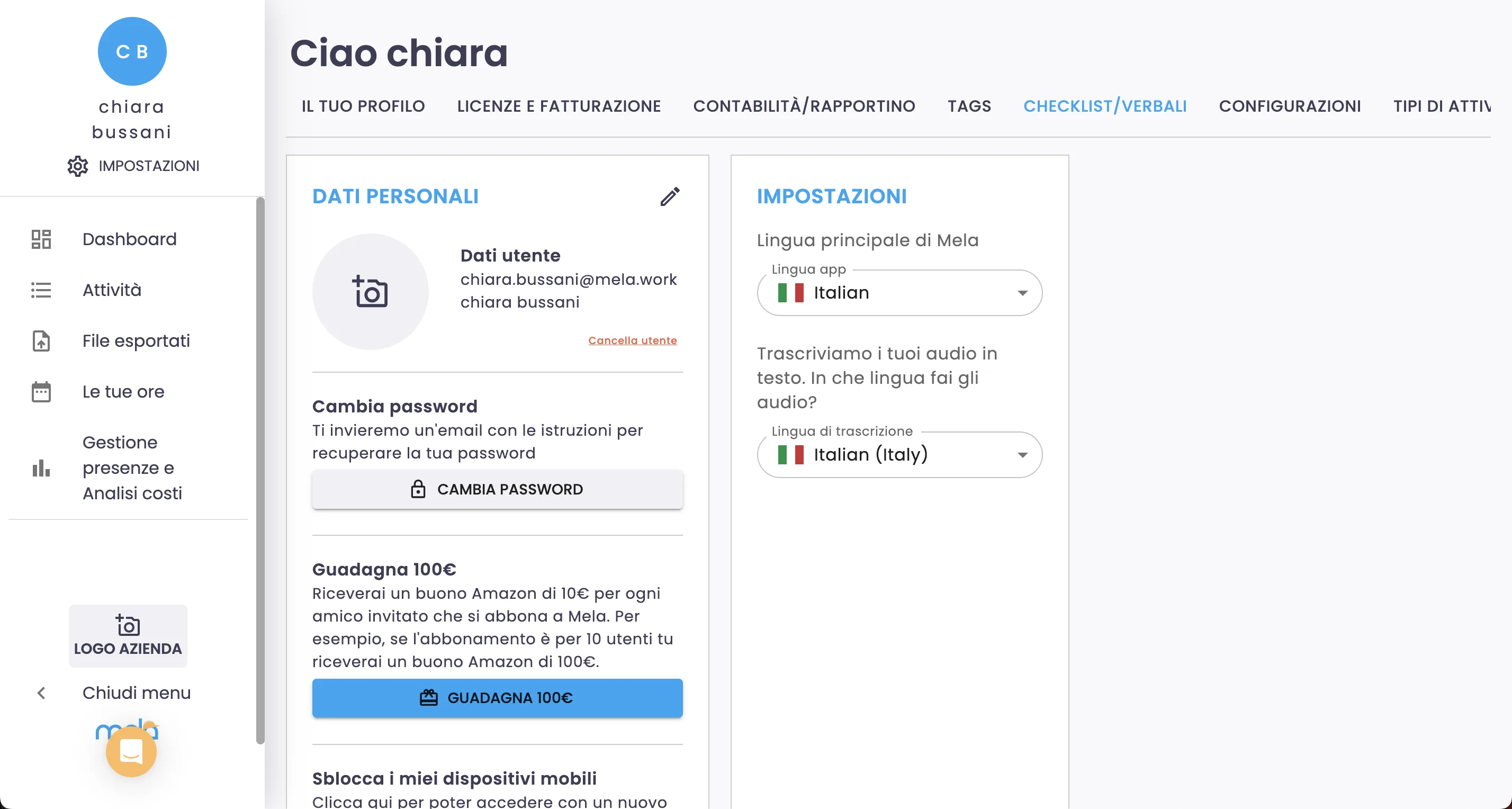The image size is (1512, 809).
Task: Open Dashboard via its grid icon
Action: click(x=41, y=239)
